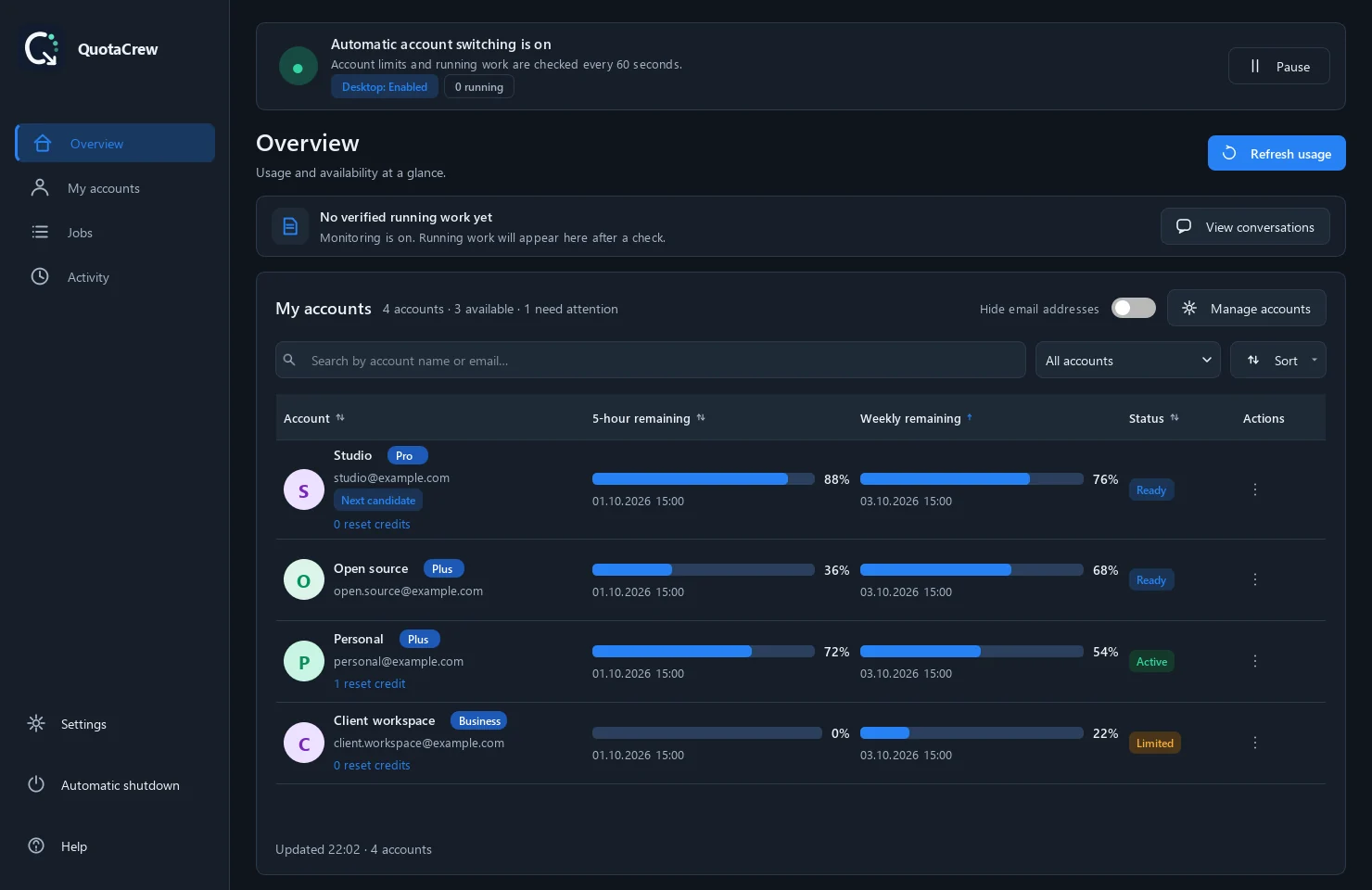Click the Next candidate tag

(x=378, y=501)
